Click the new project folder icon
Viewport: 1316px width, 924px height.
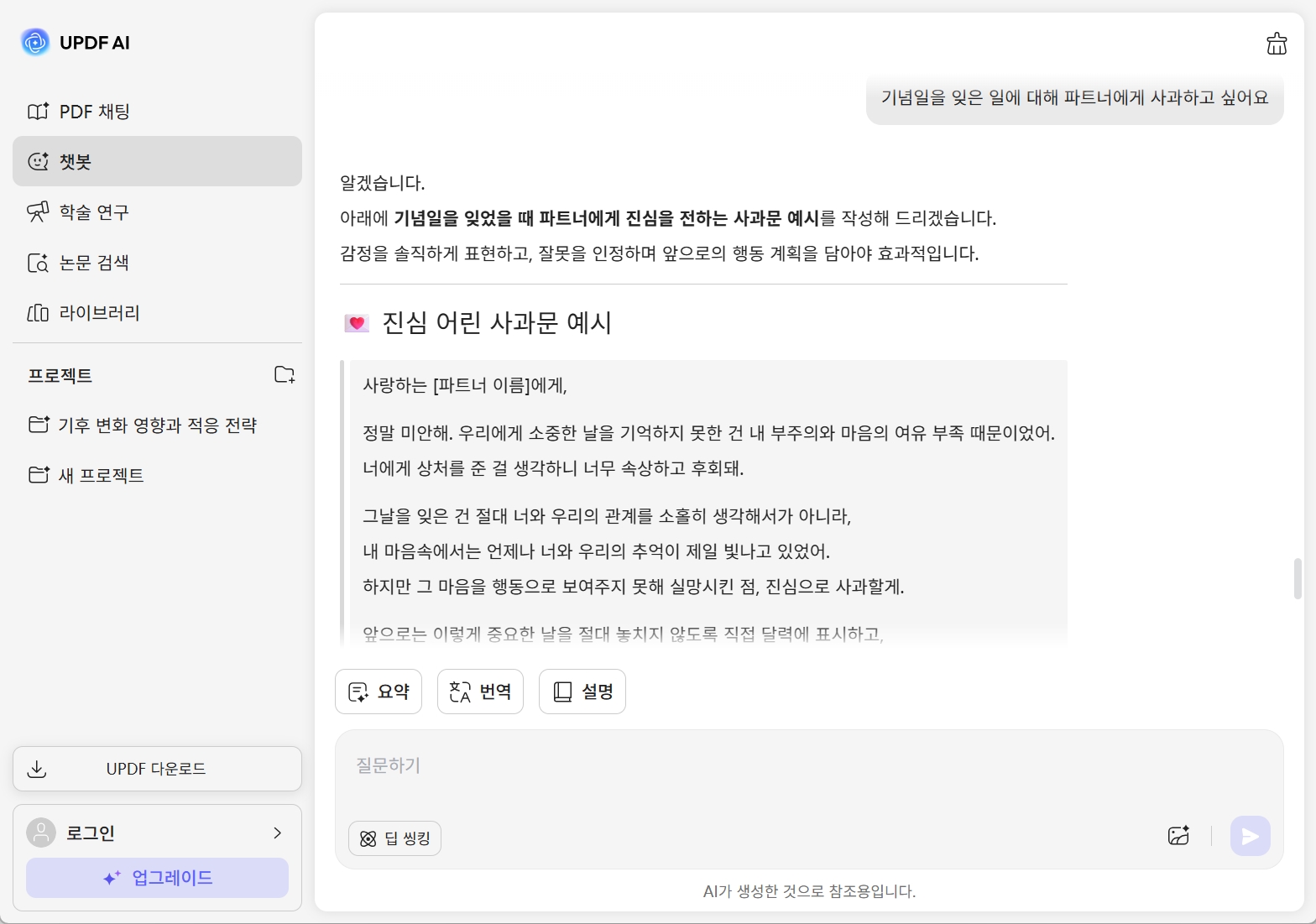pyautogui.click(x=285, y=374)
